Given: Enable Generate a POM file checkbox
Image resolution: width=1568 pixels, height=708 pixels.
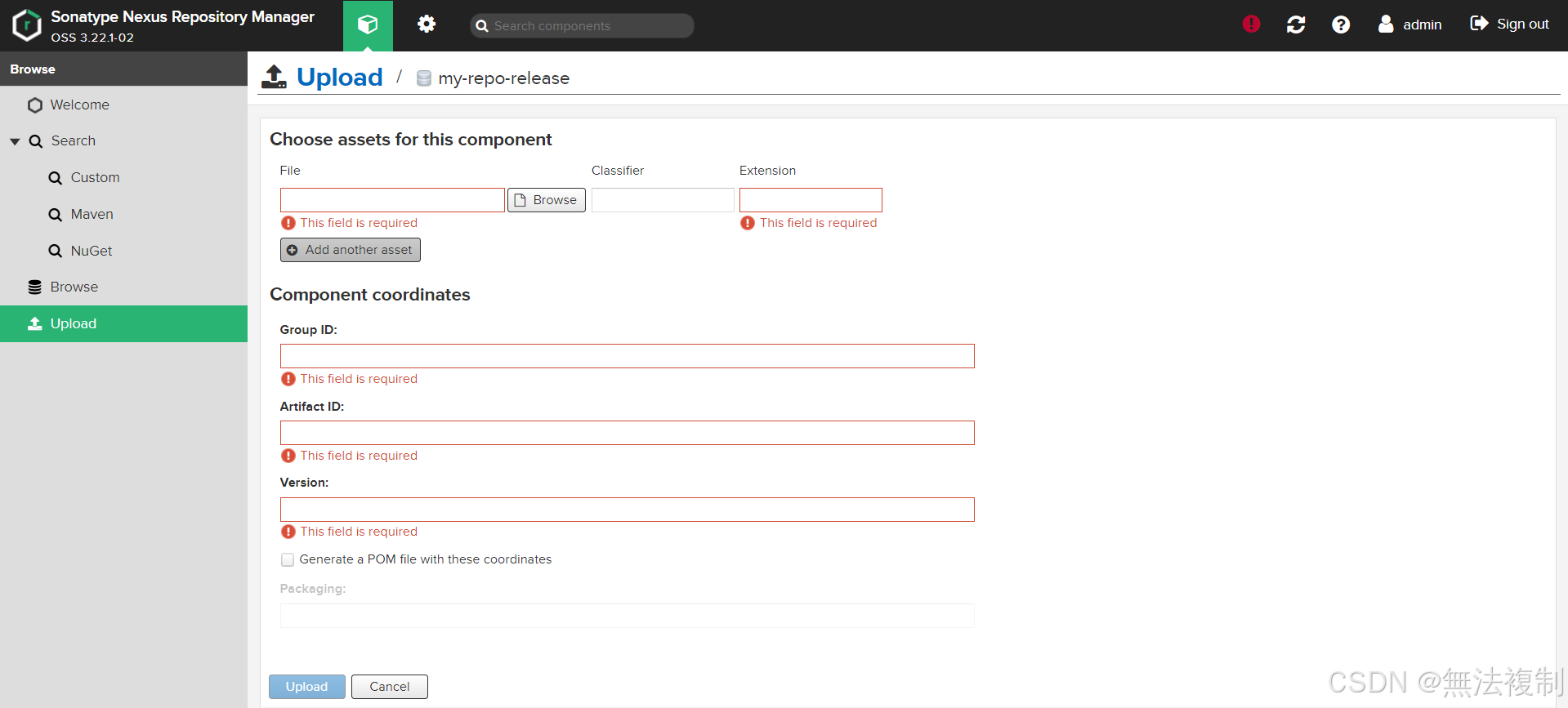Looking at the screenshot, I should click(288, 560).
